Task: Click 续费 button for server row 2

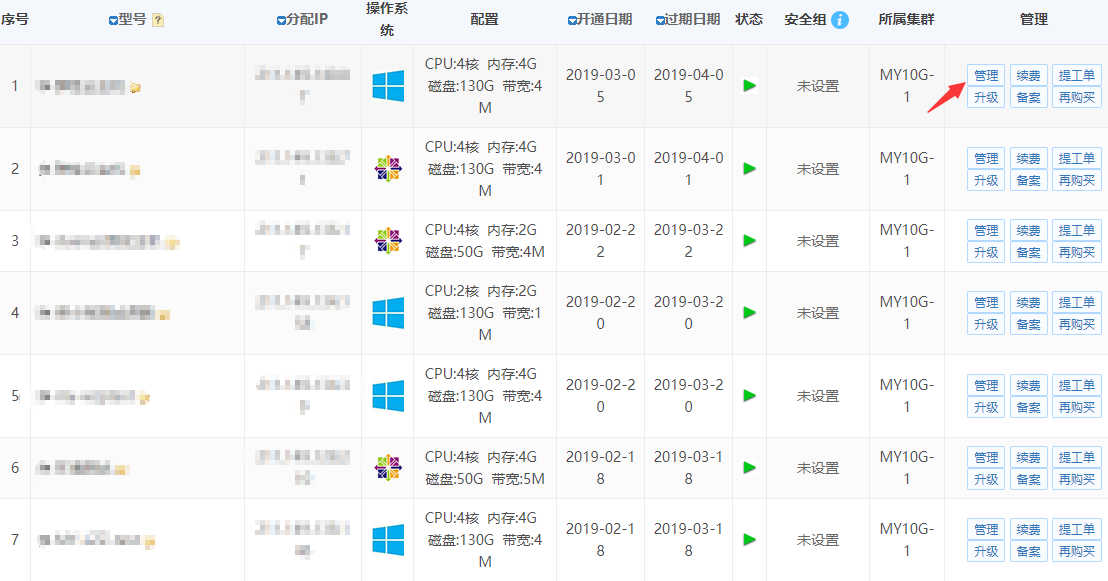Action: pos(1028,158)
